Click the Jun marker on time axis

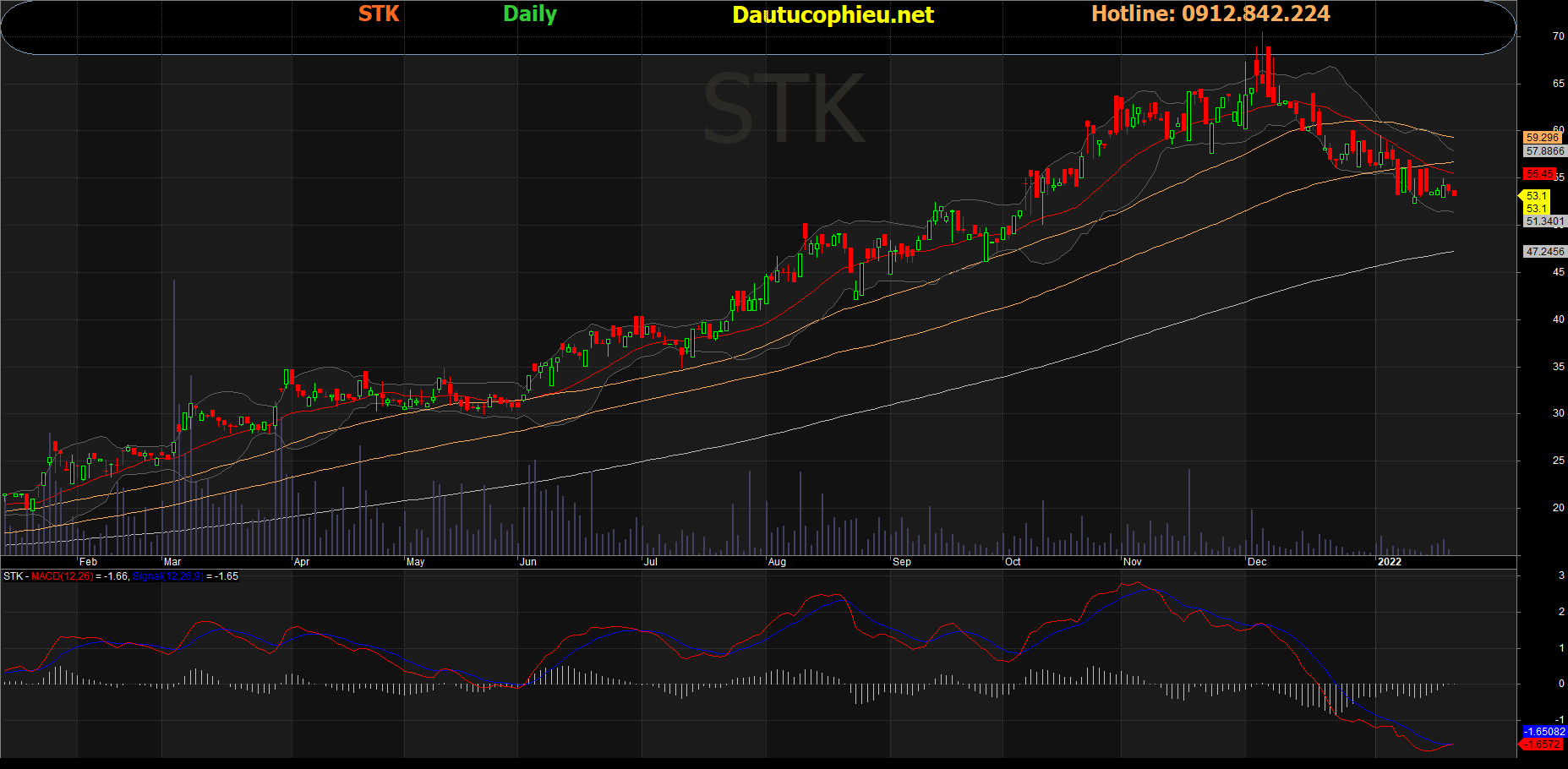click(528, 562)
